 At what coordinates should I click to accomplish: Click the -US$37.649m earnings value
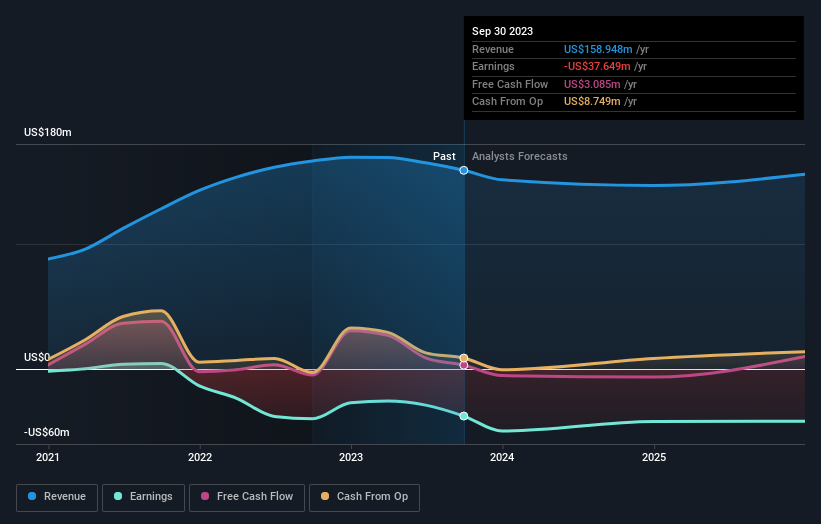pos(597,66)
